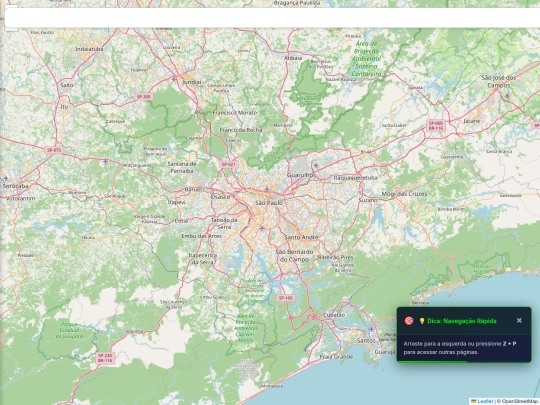Click the airport icon above Sorocaba
The height and width of the screenshot is (405, 540).
6,178
